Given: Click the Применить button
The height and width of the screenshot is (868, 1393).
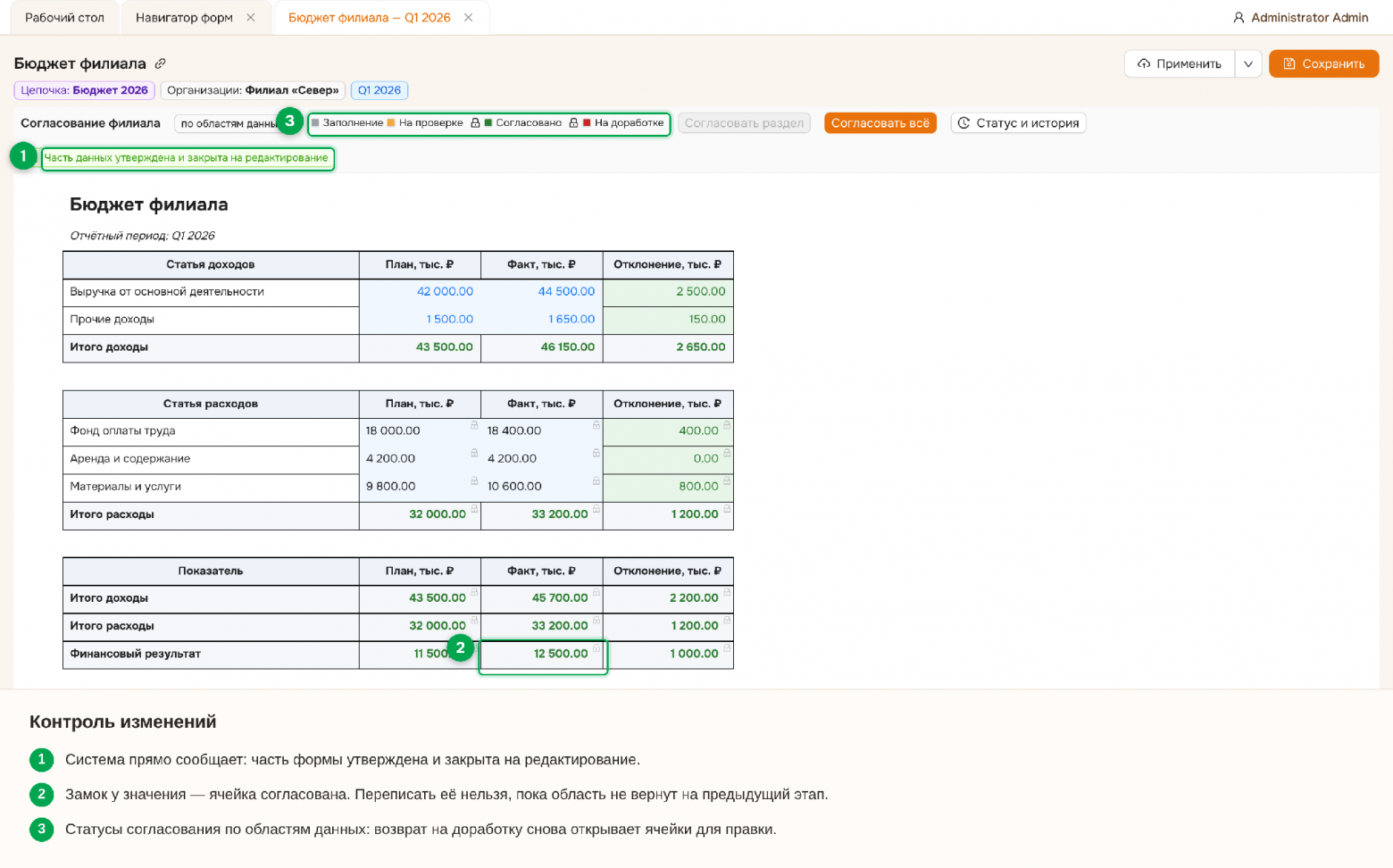Looking at the screenshot, I should click(1180, 63).
